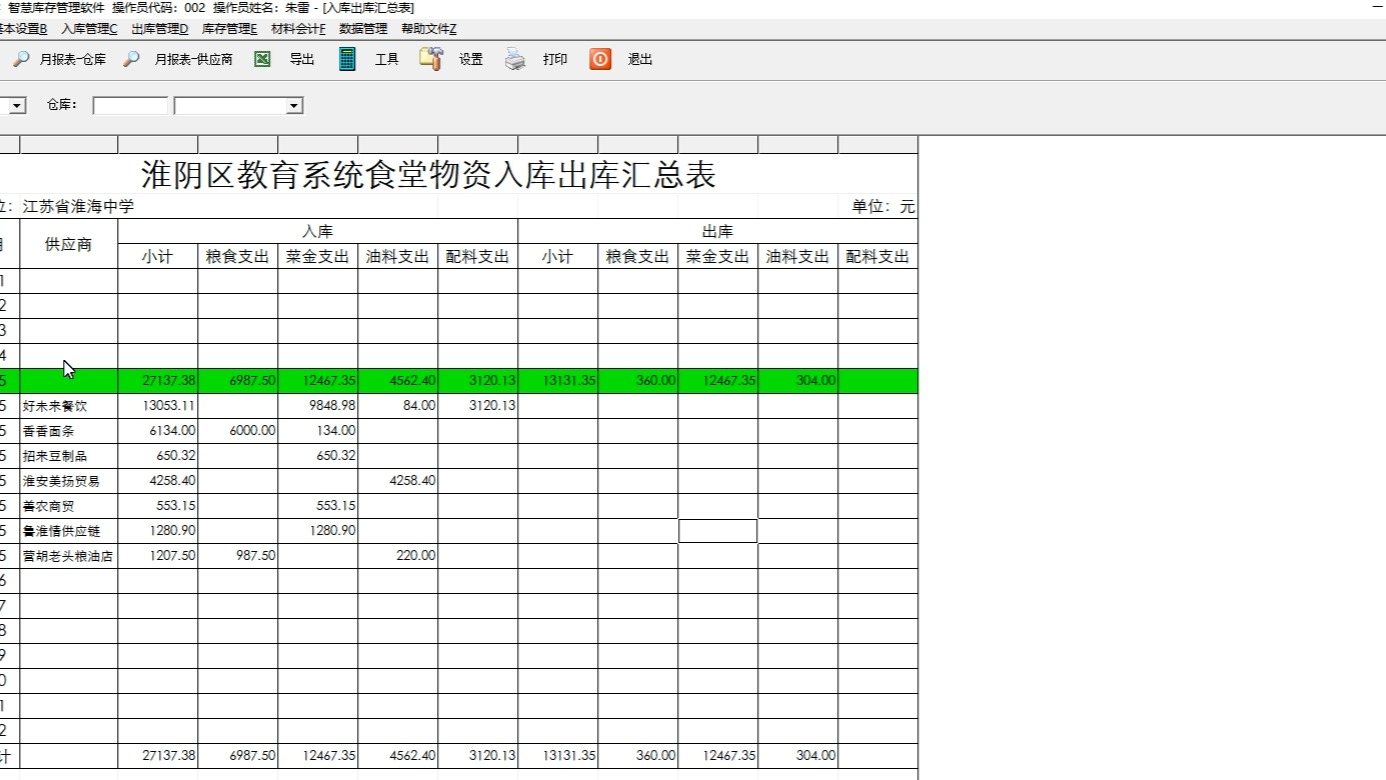
Task: Select supplier row 香香面条
Action: [x=49, y=431]
